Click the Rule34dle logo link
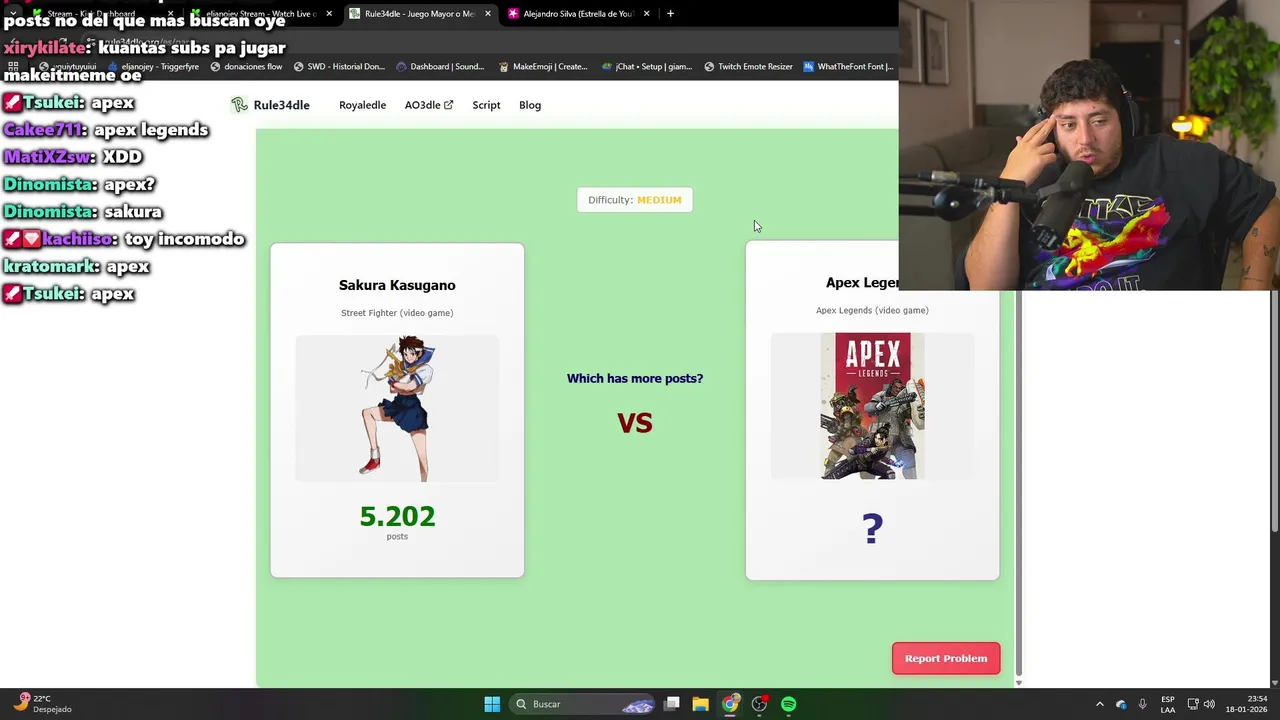This screenshot has width=1280, height=720. coord(270,105)
